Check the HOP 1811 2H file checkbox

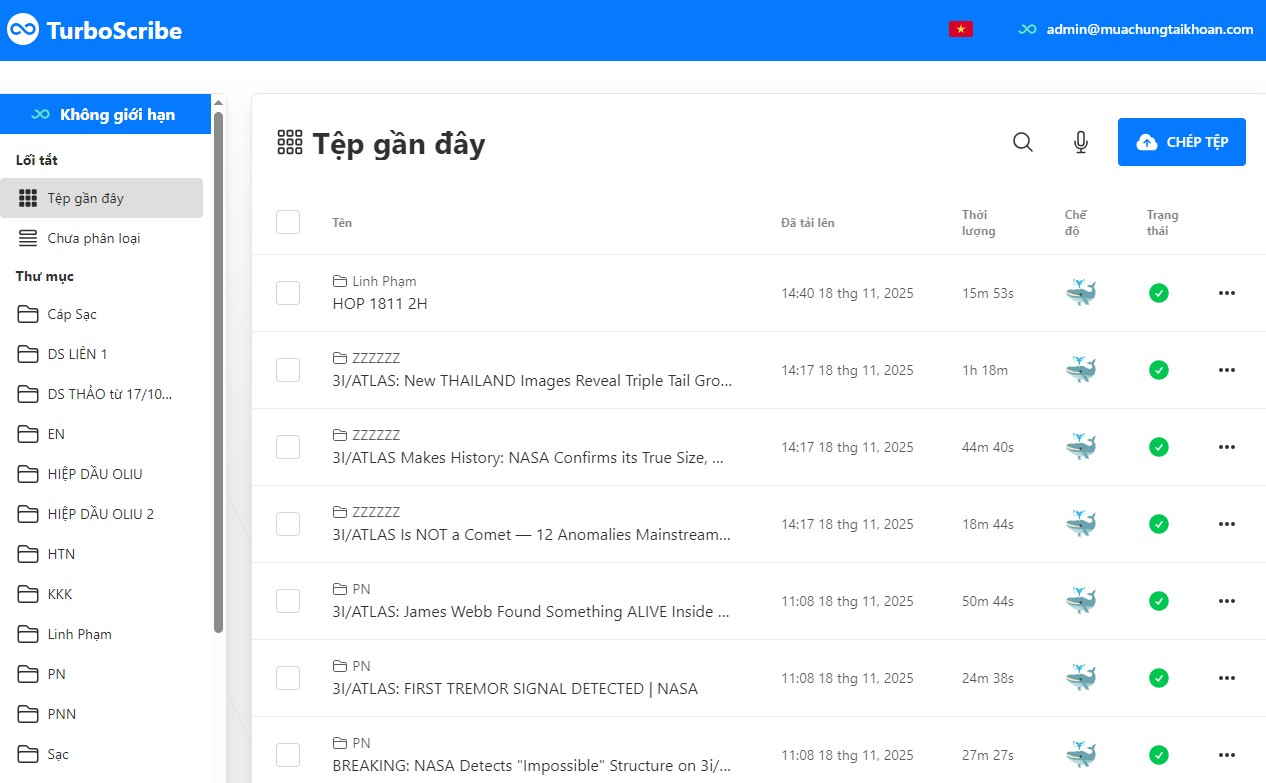(x=288, y=293)
